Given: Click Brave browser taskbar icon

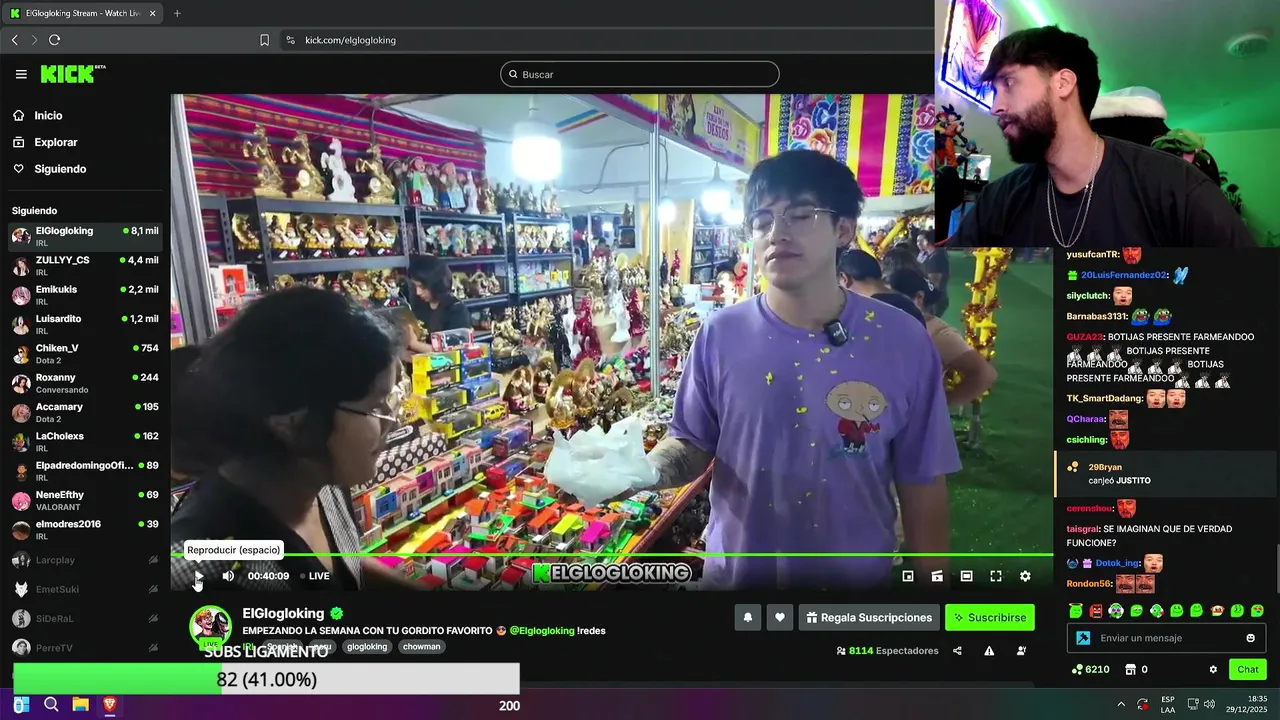Looking at the screenshot, I should (110, 705).
